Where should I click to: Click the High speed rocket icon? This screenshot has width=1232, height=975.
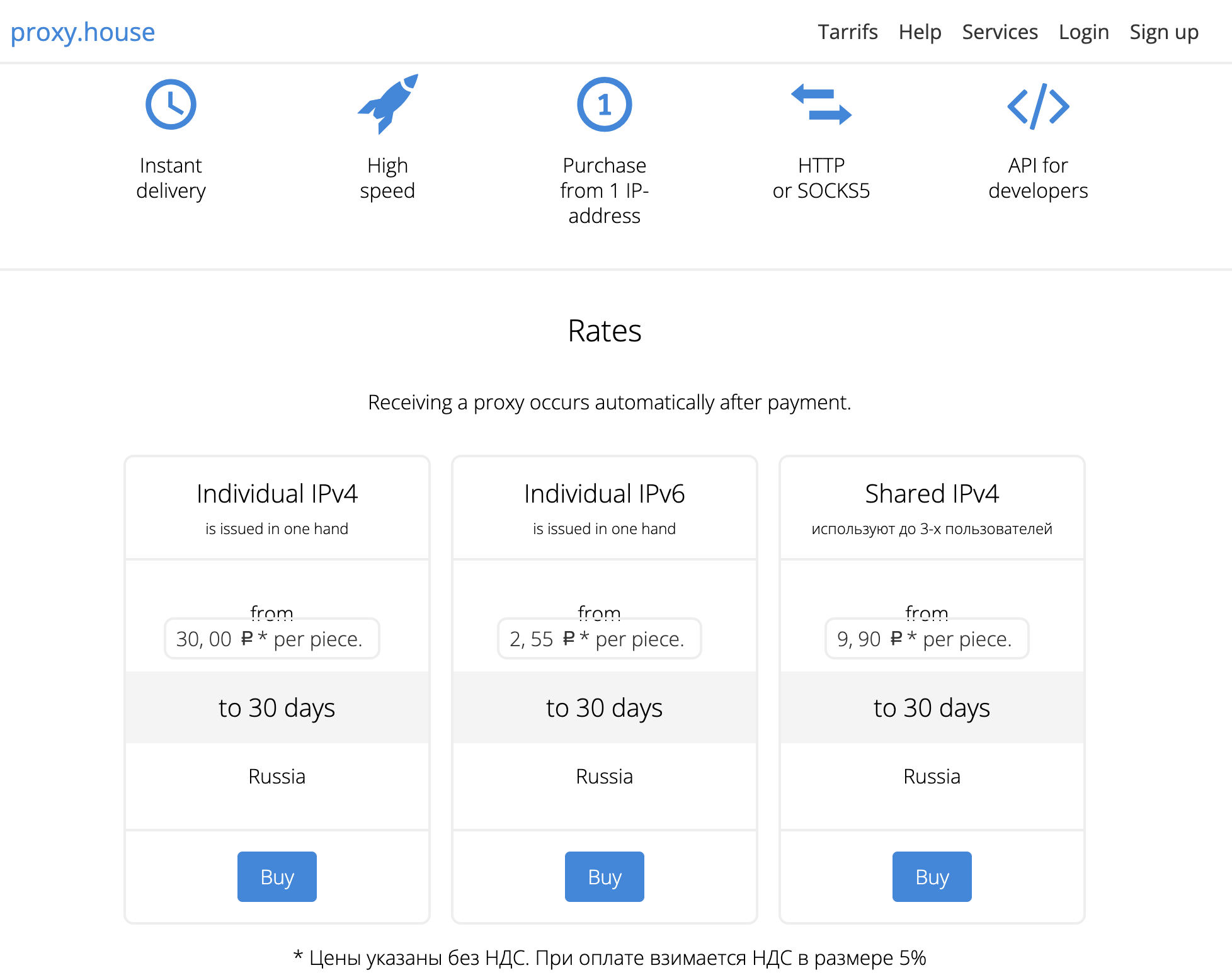click(388, 104)
